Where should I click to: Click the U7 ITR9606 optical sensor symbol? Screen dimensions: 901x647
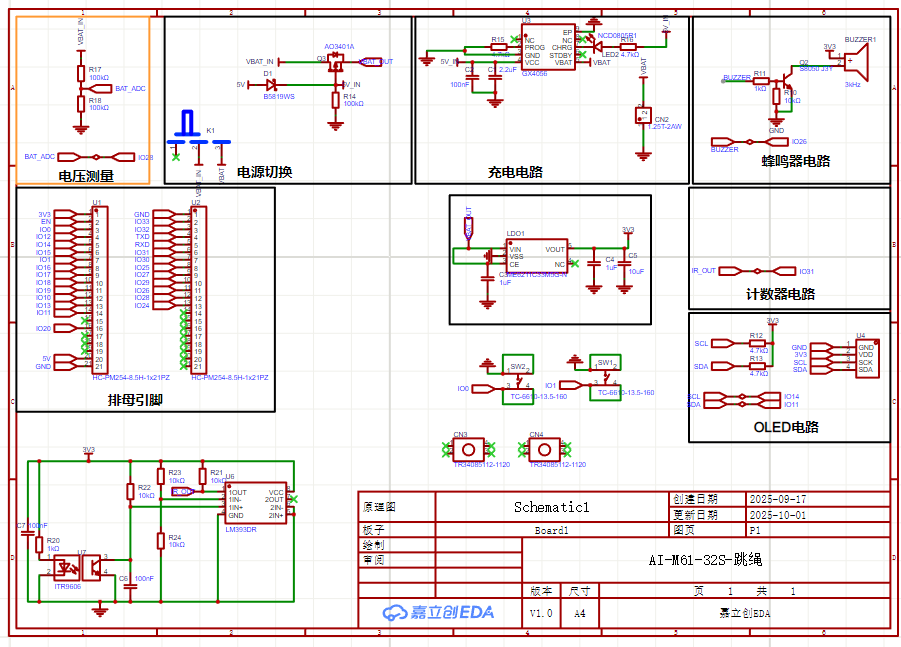click(x=74, y=567)
